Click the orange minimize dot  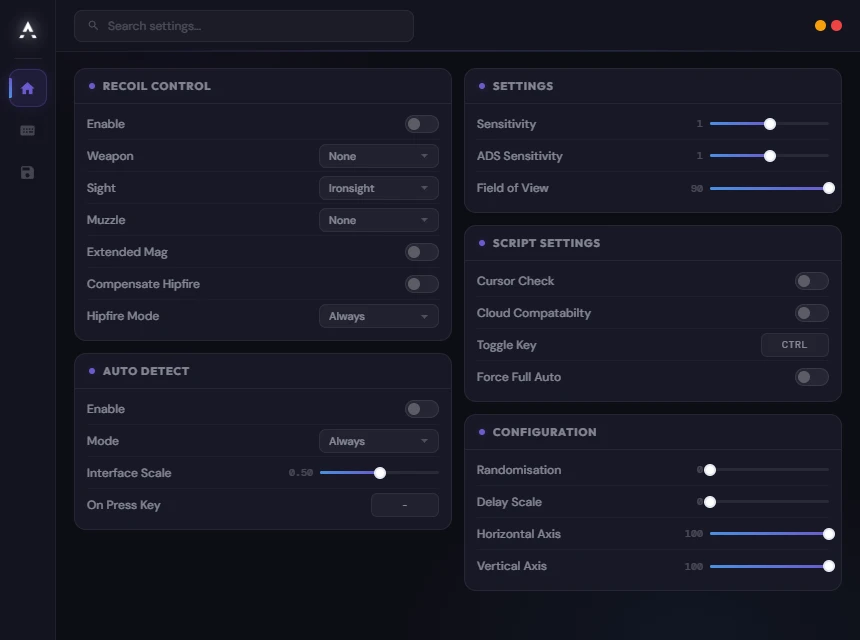820,26
